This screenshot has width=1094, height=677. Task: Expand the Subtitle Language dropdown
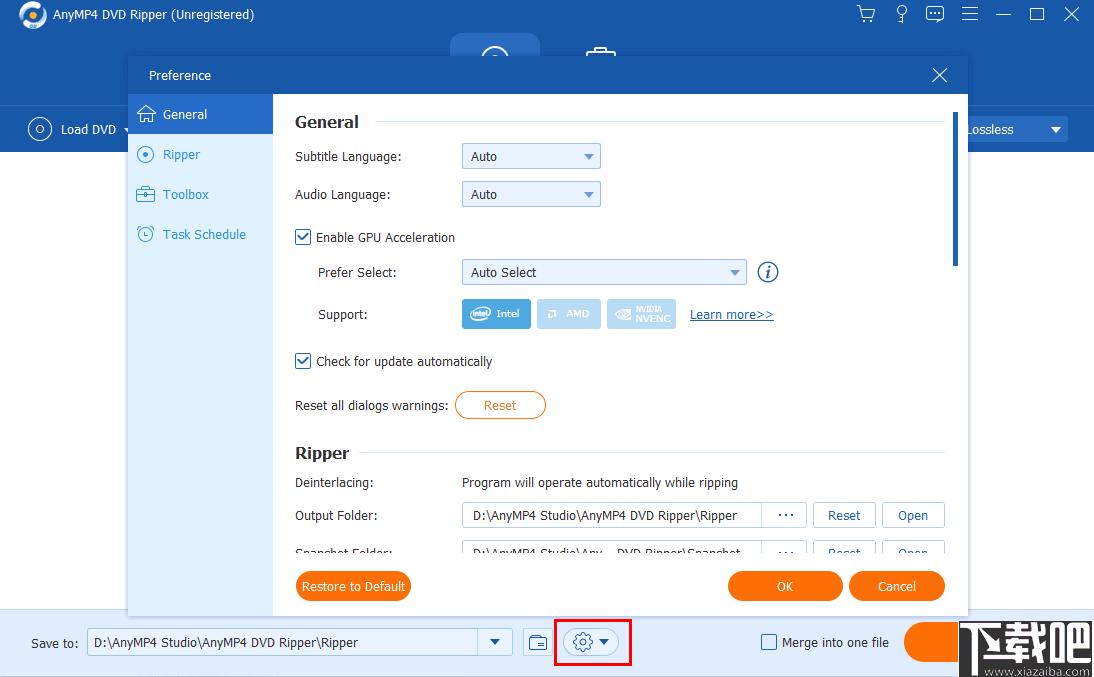pyautogui.click(x=531, y=156)
